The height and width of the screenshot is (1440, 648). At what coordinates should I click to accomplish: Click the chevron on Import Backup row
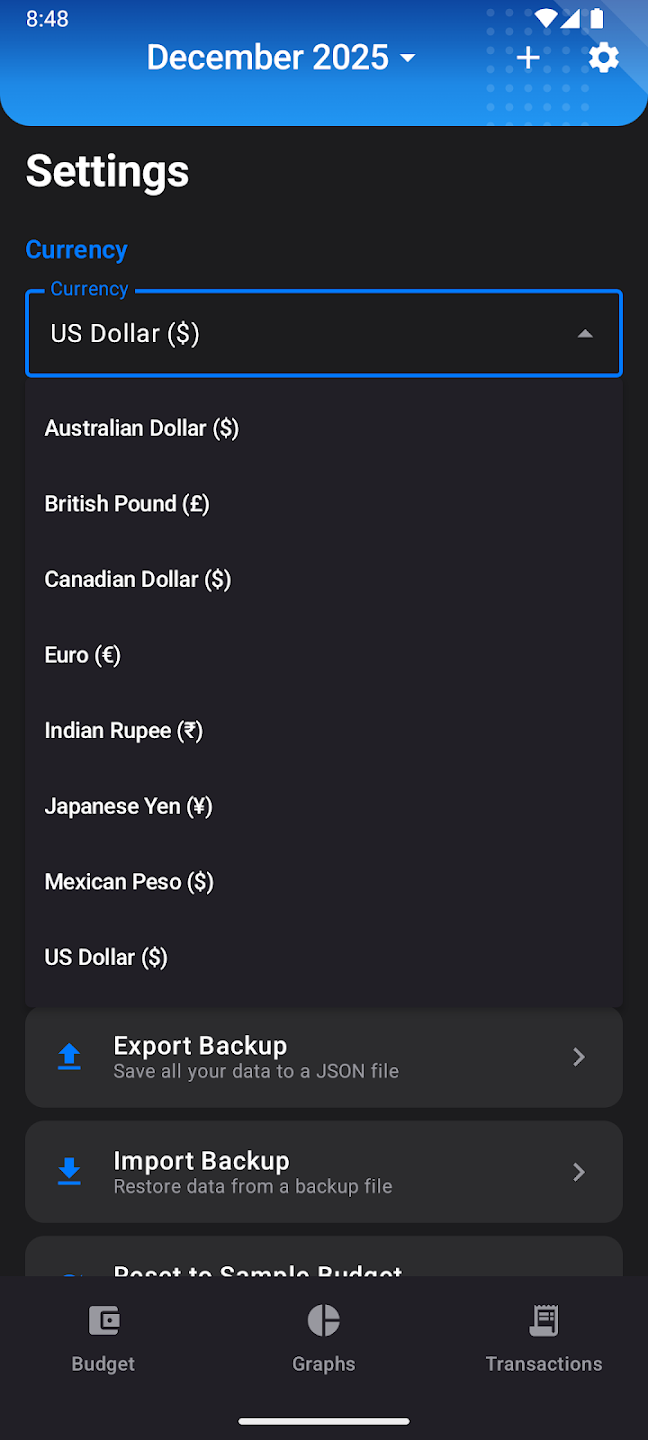(x=578, y=1171)
